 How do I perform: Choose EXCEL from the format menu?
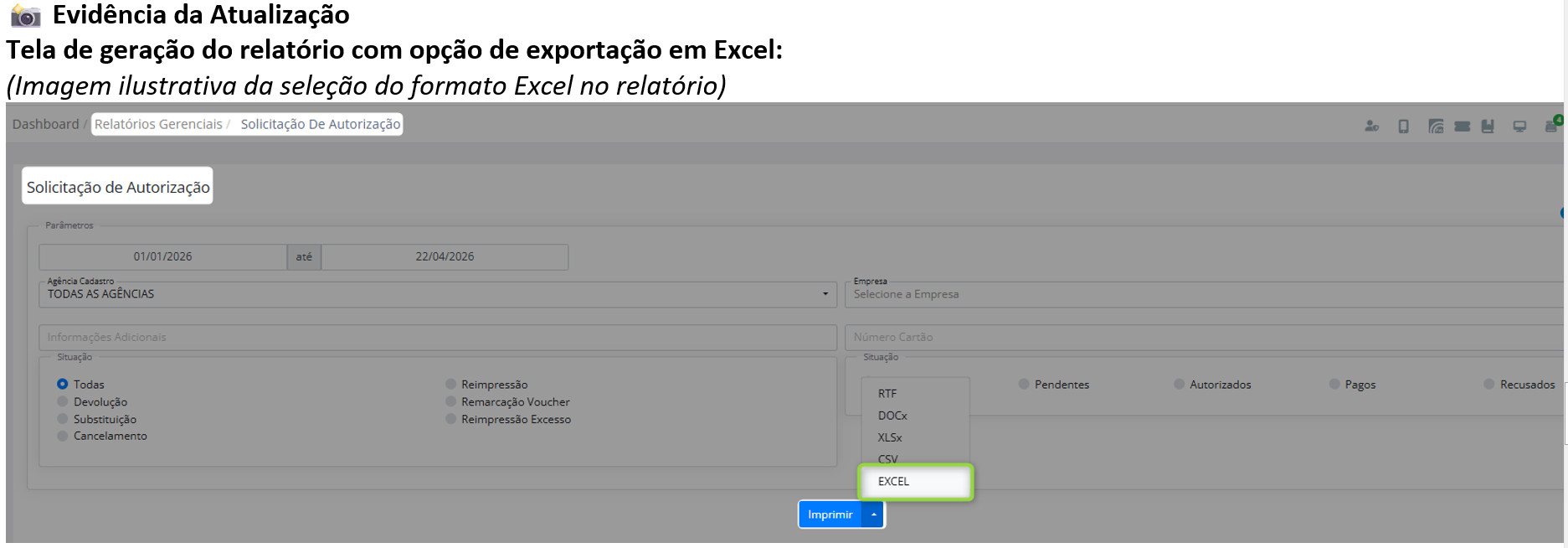coord(916,482)
